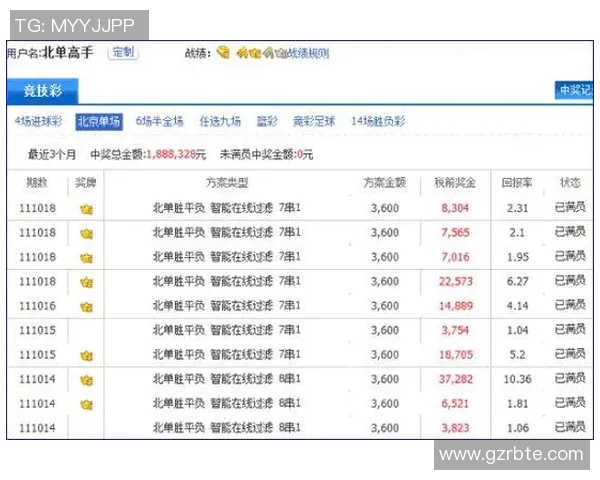Open the 中奖记录 button on the right

click(x=574, y=90)
